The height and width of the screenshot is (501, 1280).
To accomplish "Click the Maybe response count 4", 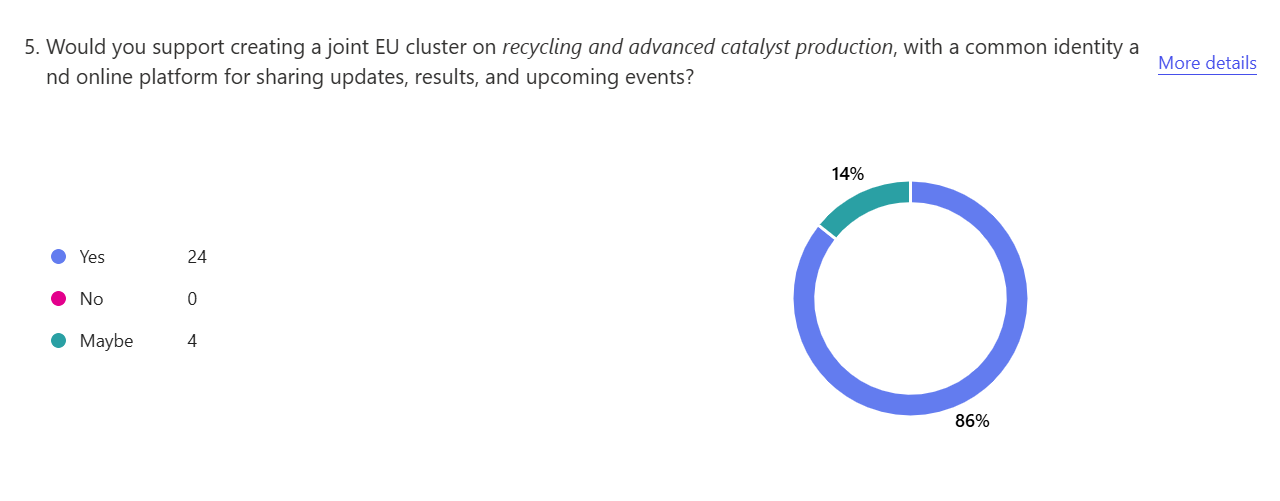I will [192, 341].
